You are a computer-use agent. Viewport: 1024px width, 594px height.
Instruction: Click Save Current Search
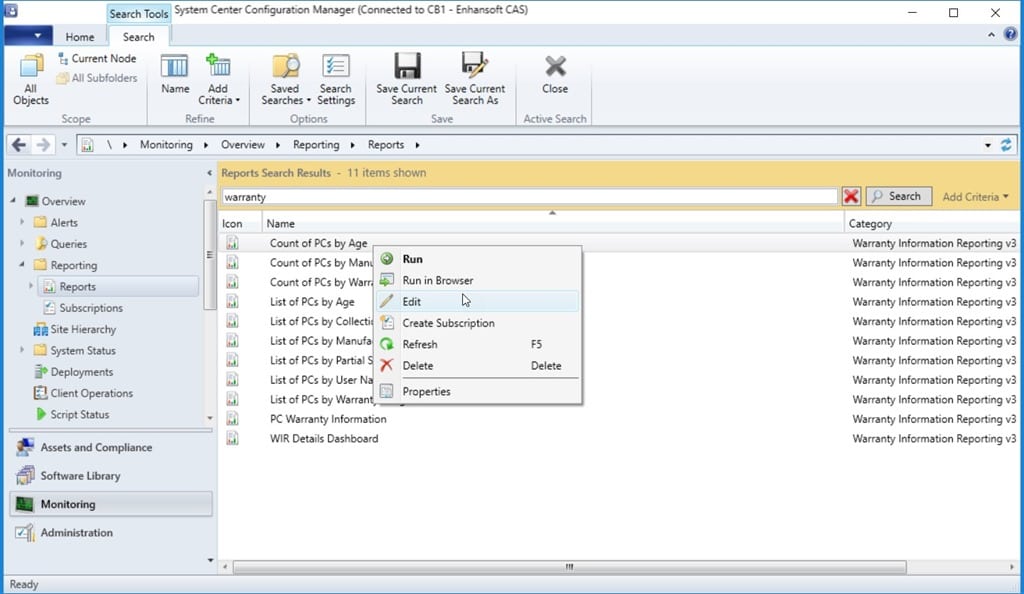[x=406, y=80]
